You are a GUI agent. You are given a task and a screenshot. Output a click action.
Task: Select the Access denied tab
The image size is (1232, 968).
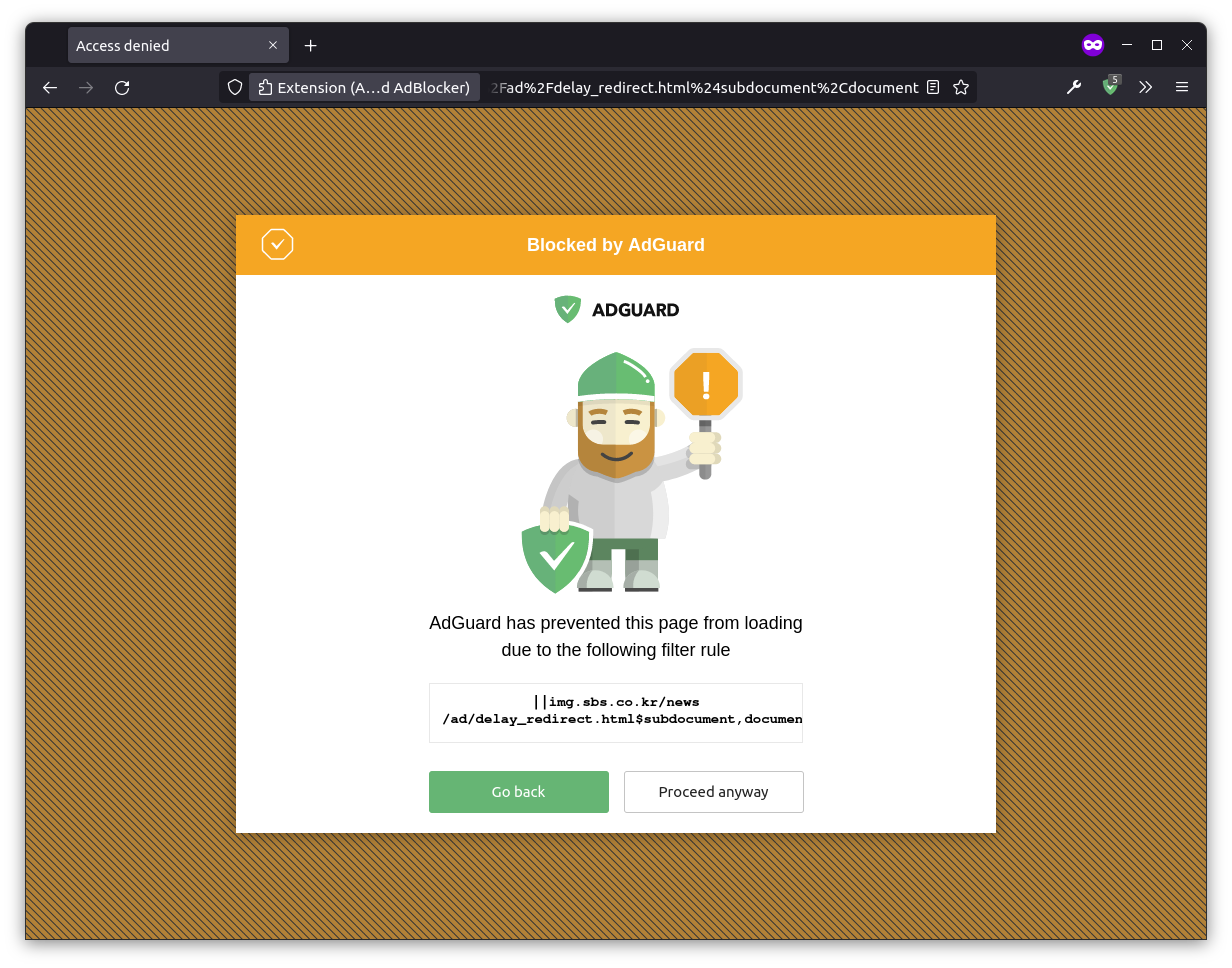tap(178, 45)
